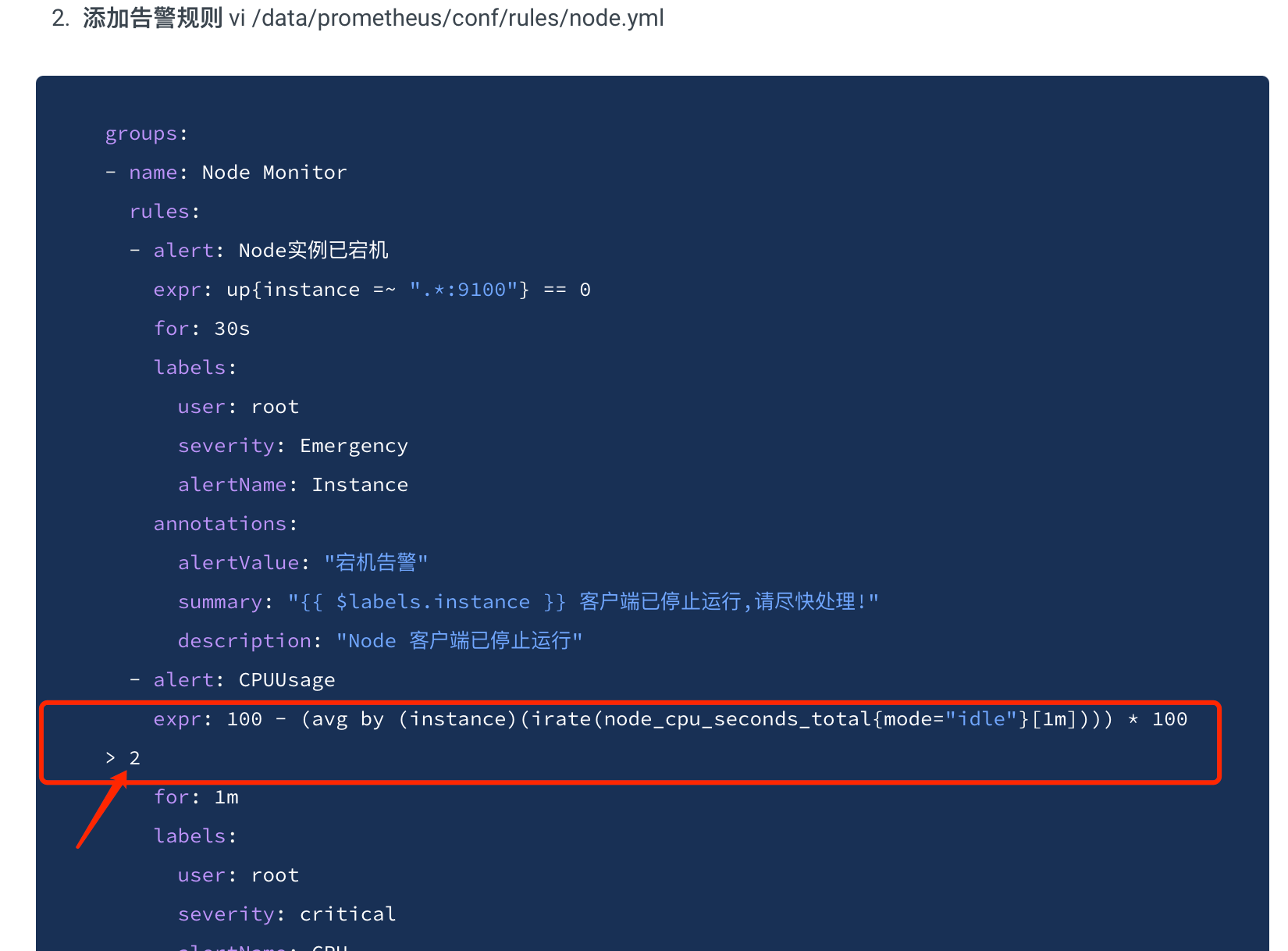Click the heading text 添加告警规则
The height and width of the screenshot is (951, 1288).
point(153,18)
